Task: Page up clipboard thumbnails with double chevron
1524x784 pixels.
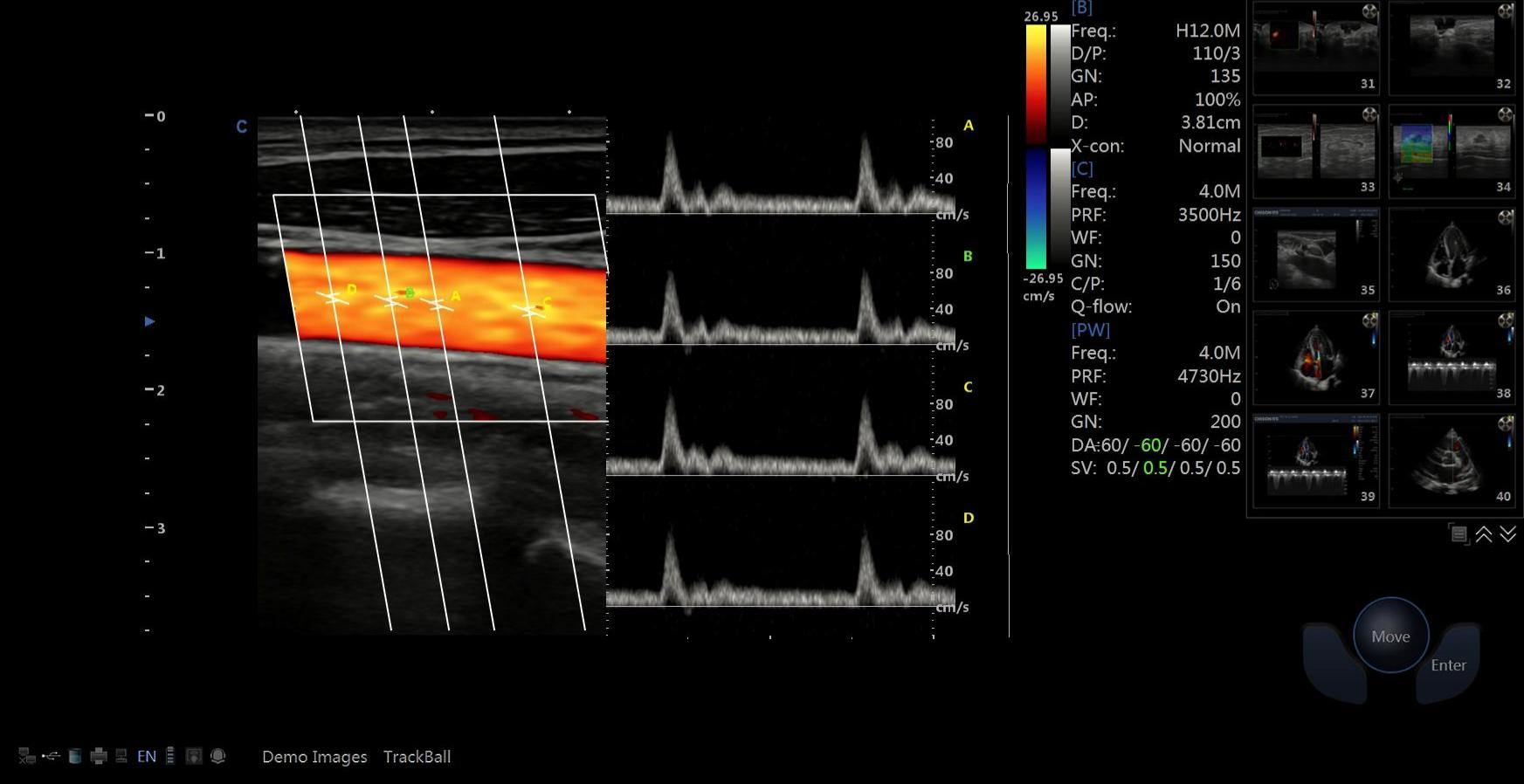Action: [x=1484, y=534]
